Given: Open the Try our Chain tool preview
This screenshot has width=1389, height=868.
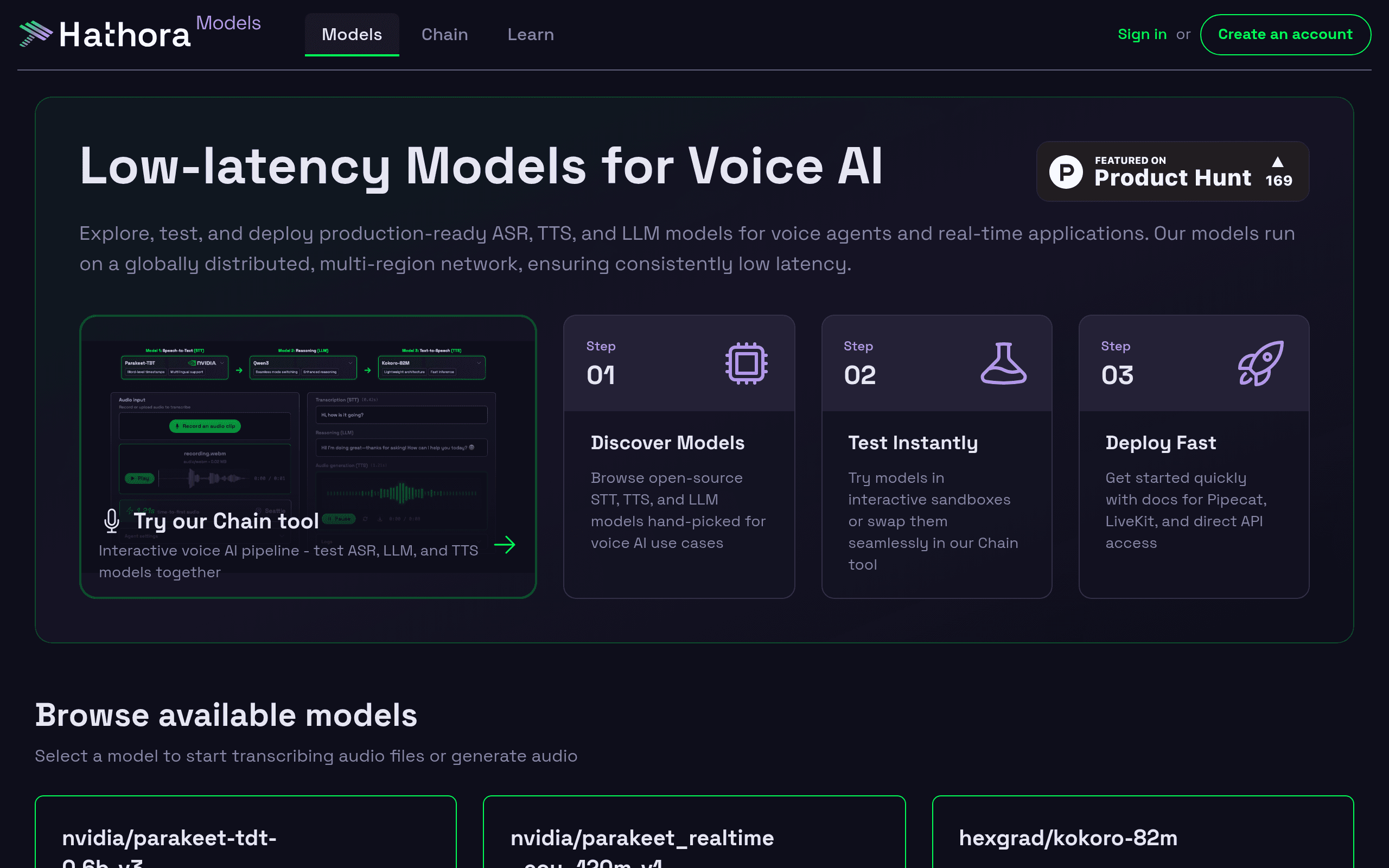Looking at the screenshot, I should click(x=308, y=456).
